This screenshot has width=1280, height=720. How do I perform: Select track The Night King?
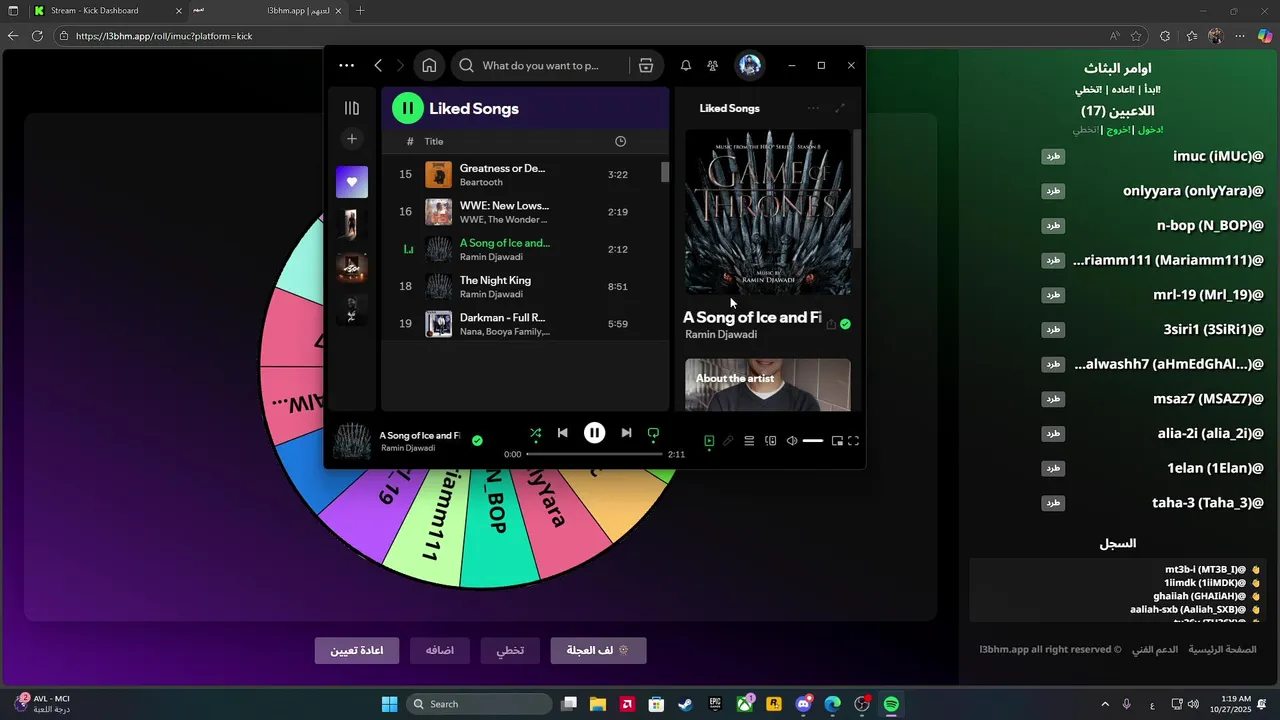click(525, 287)
